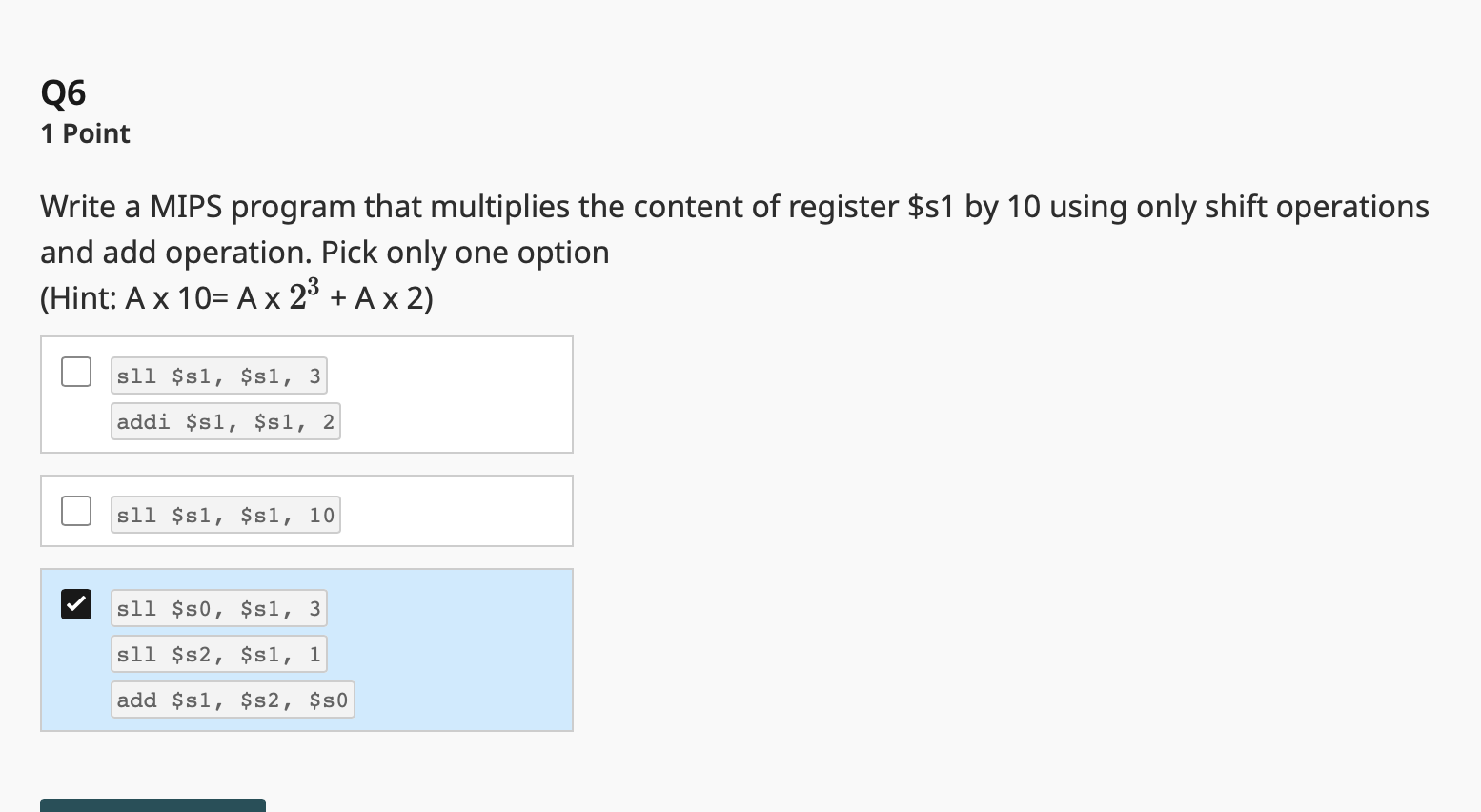Click the sll $s1, $s1, 3 code snippet

[218, 376]
